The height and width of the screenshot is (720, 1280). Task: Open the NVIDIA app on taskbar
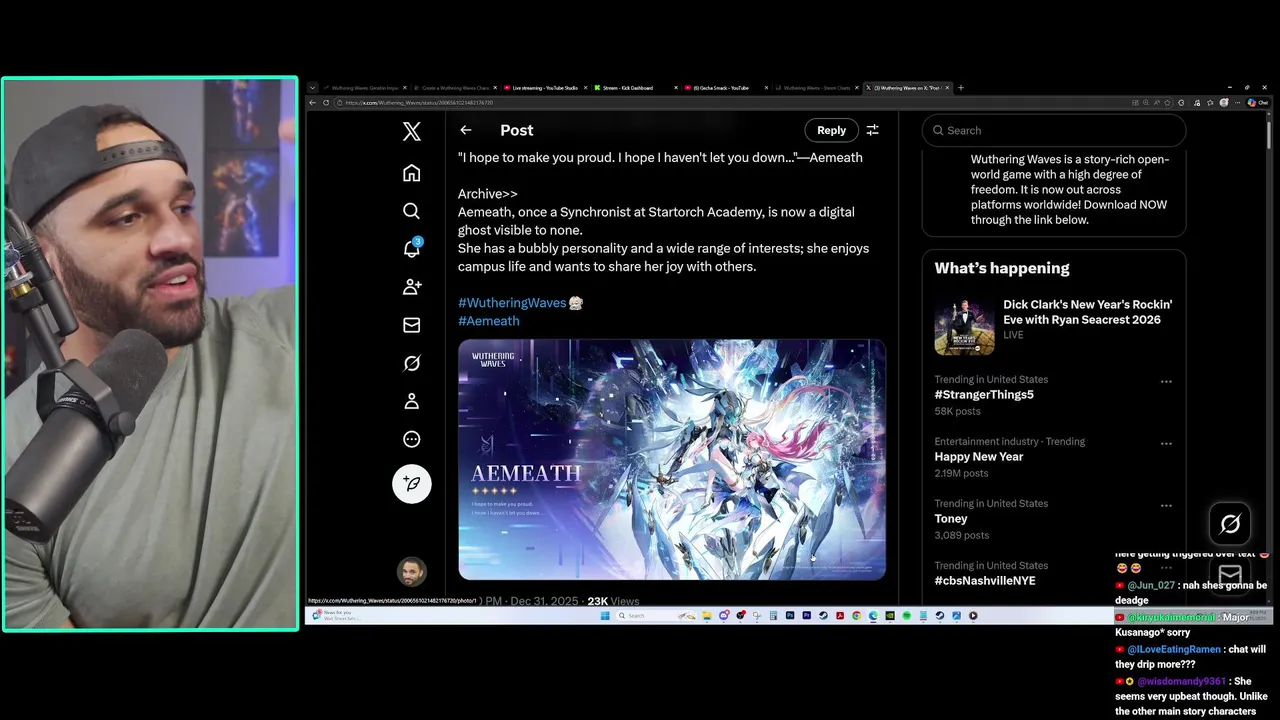coord(890,616)
